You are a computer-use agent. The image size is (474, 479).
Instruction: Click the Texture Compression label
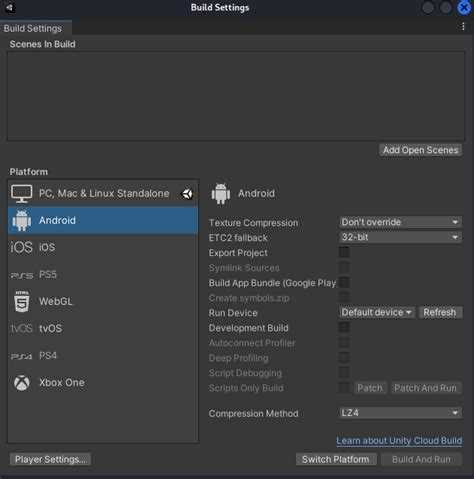(253, 223)
